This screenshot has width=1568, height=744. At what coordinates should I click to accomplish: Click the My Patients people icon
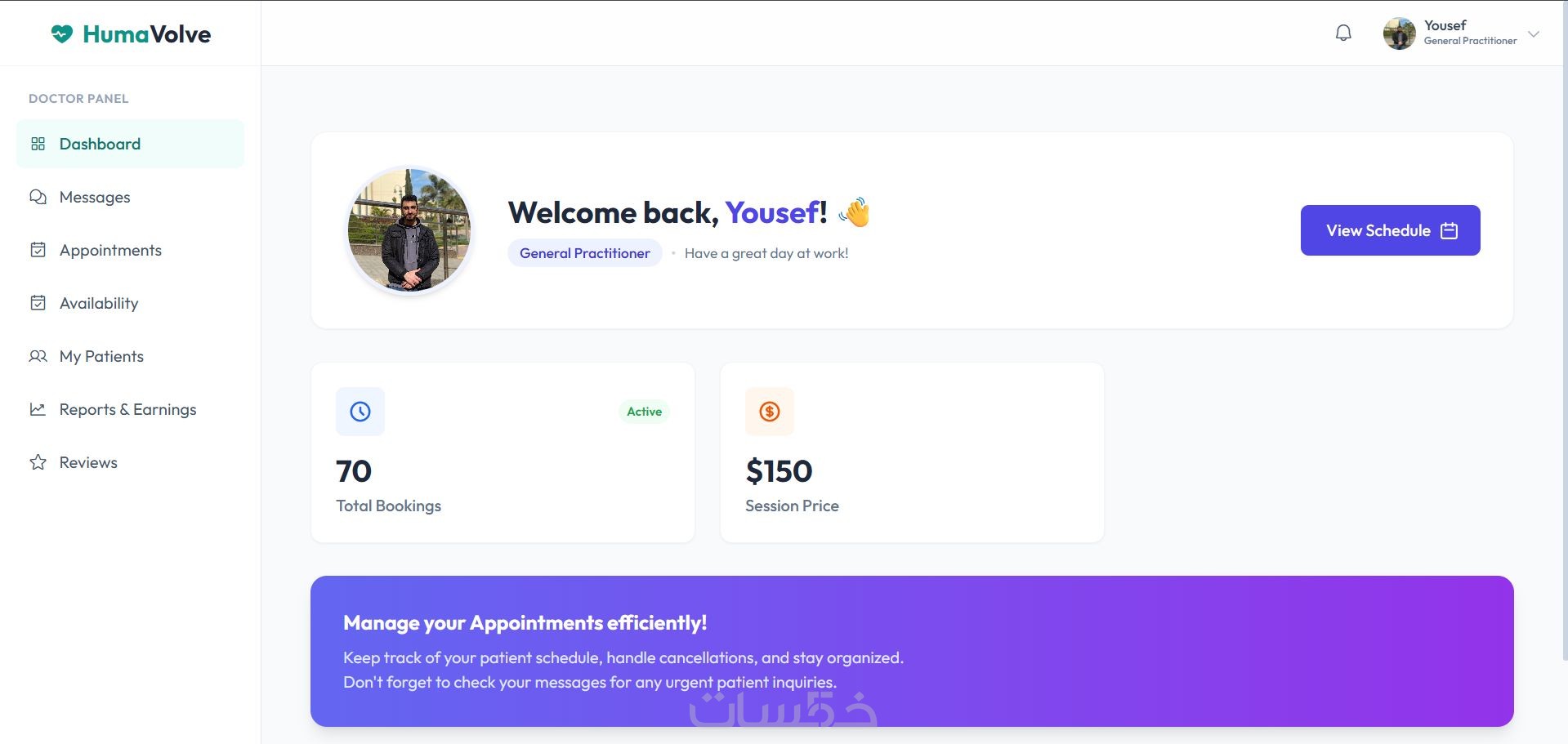(38, 357)
